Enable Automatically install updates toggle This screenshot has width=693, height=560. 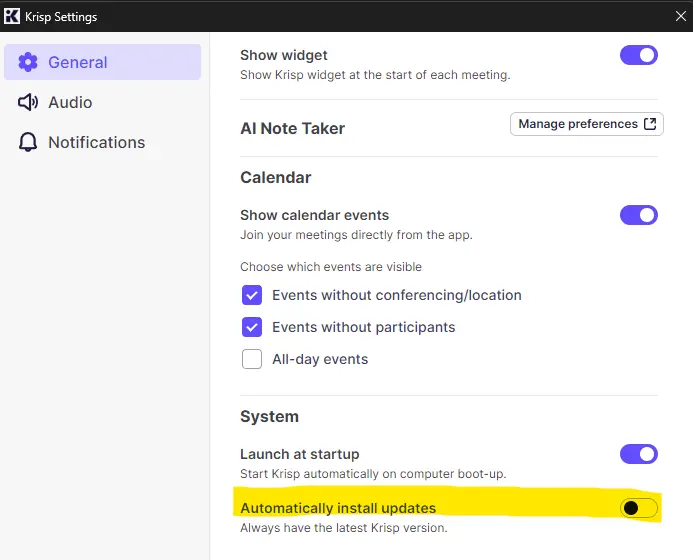pyautogui.click(x=639, y=508)
